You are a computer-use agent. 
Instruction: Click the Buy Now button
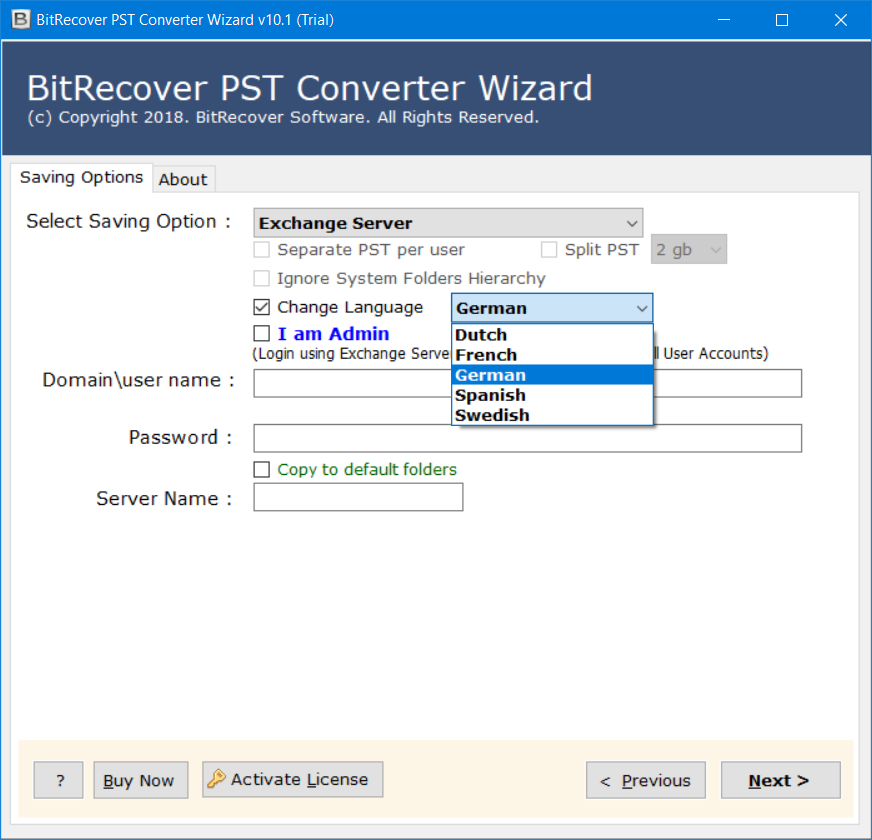pos(141,780)
